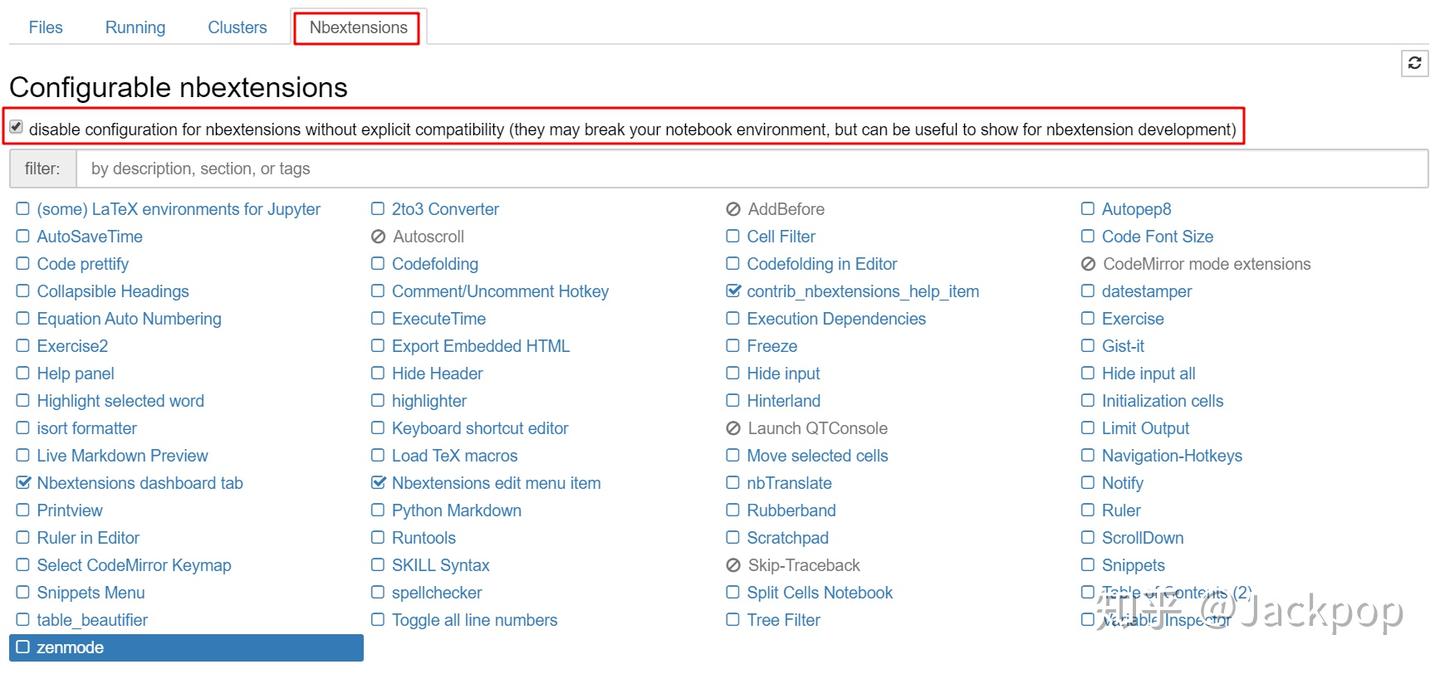Go to the Clusters tab

click(x=237, y=27)
